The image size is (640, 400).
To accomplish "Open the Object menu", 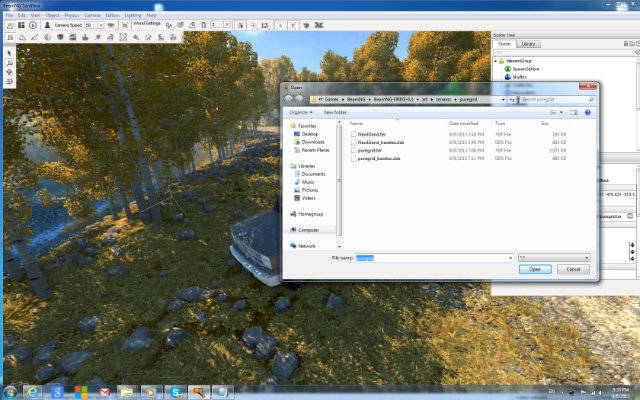I will coord(52,15).
